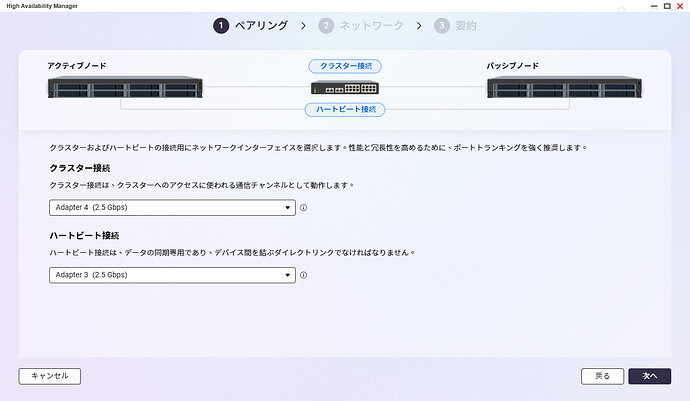The image size is (690, 401).
Task: Proceed with the 次へ button
Action: 649,376
